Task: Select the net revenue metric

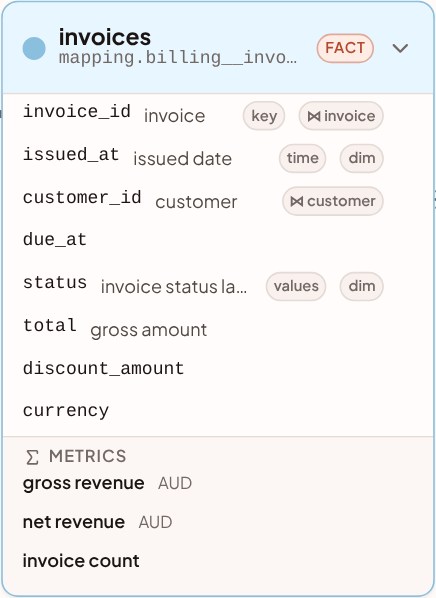Action: pyautogui.click(x=74, y=522)
